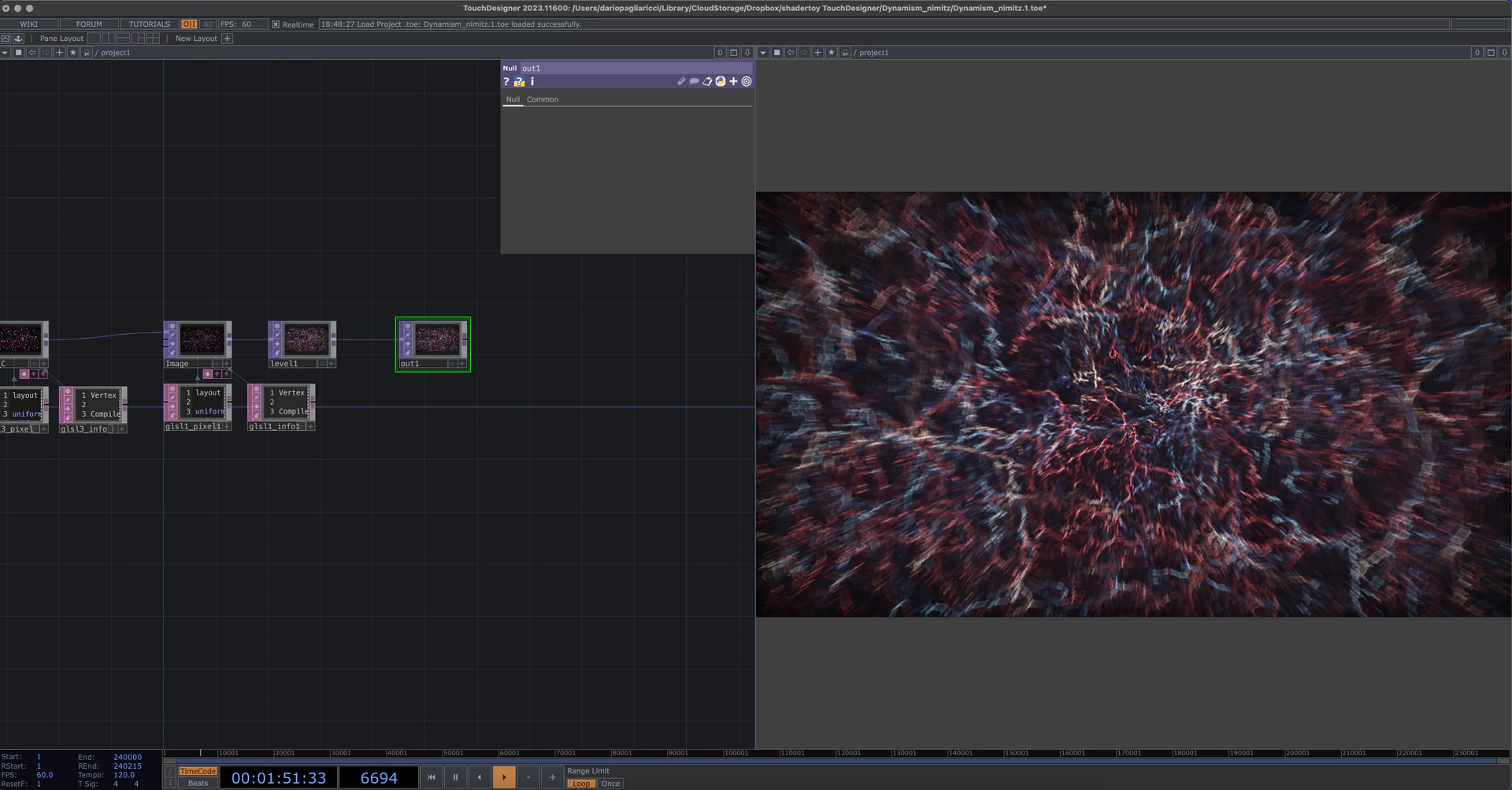The width and height of the screenshot is (1512, 790).
Task: Toggle the global power on/off button
Action: tap(189, 24)
